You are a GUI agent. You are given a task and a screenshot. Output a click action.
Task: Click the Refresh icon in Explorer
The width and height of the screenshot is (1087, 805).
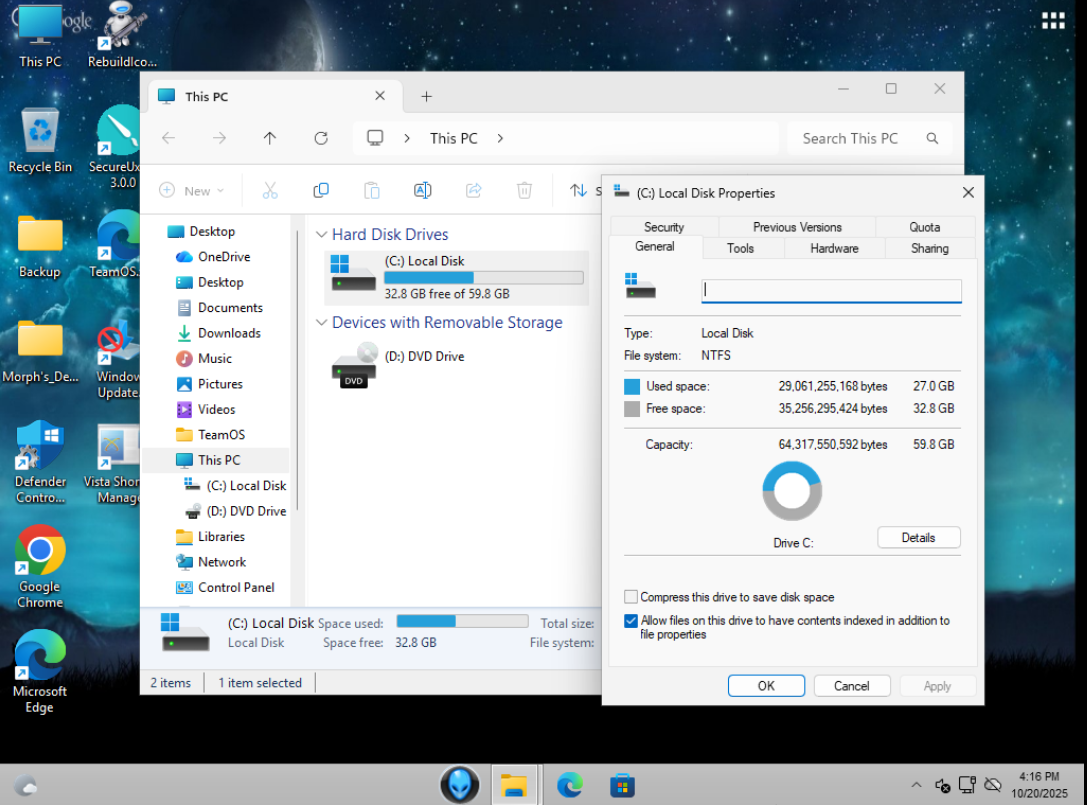click(321, 138)
